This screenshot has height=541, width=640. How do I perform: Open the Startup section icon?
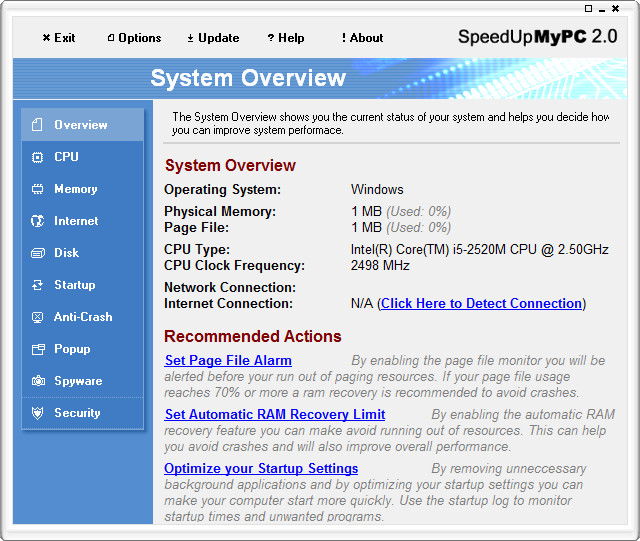click(x=37, y=285)
